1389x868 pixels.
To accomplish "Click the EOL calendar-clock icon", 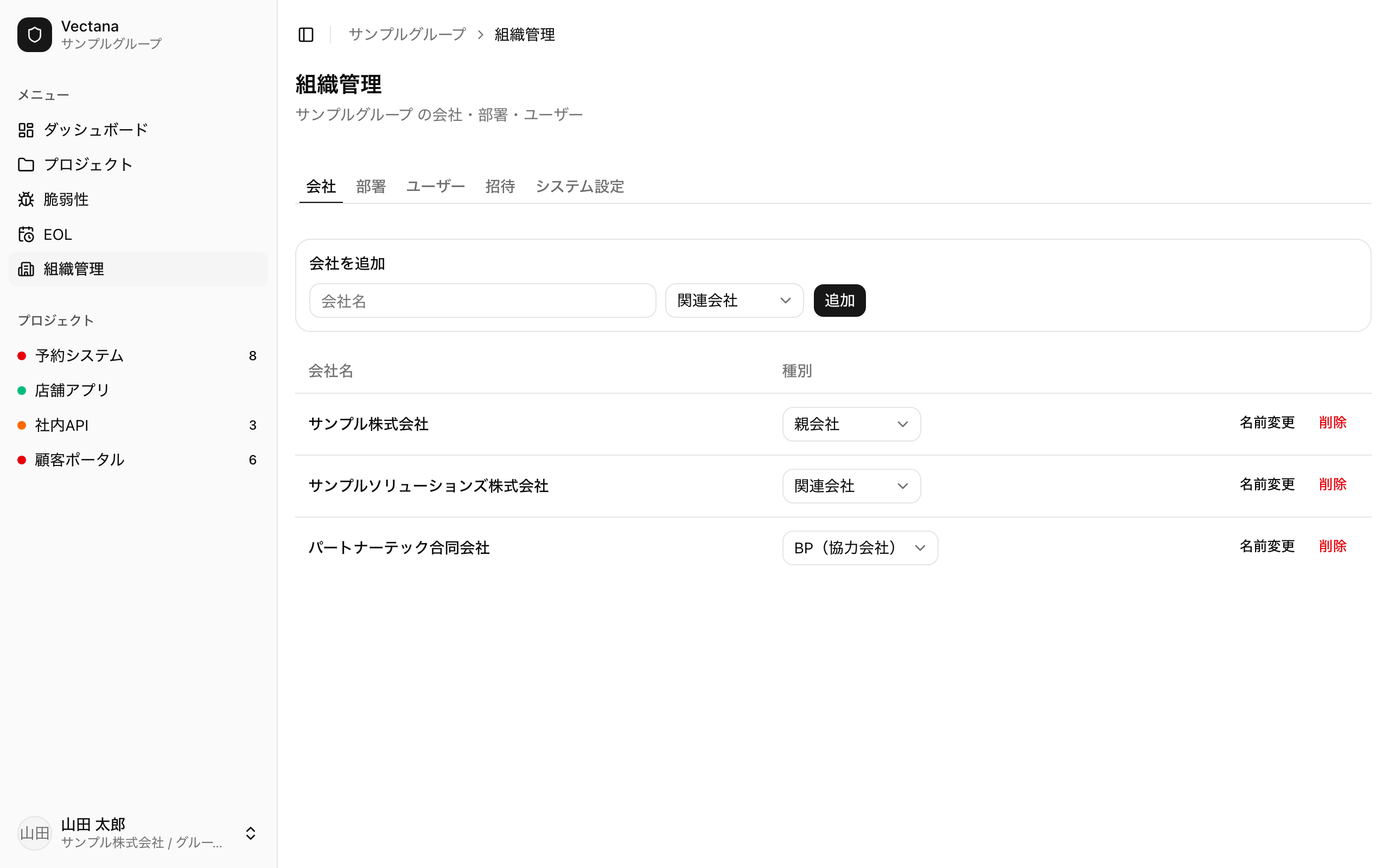I will 26,234.
